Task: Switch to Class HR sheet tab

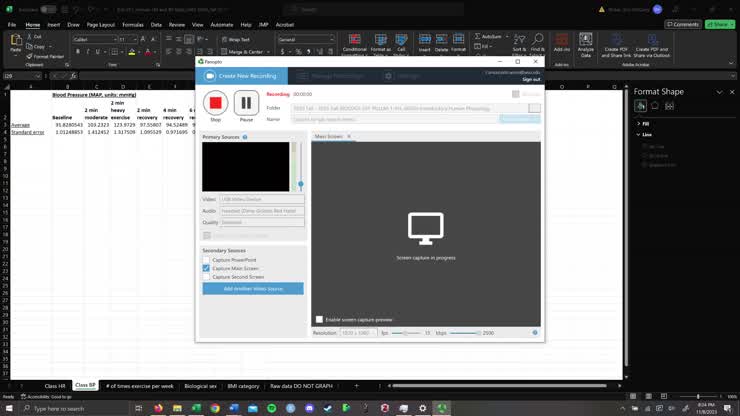Action: point(55,385)
